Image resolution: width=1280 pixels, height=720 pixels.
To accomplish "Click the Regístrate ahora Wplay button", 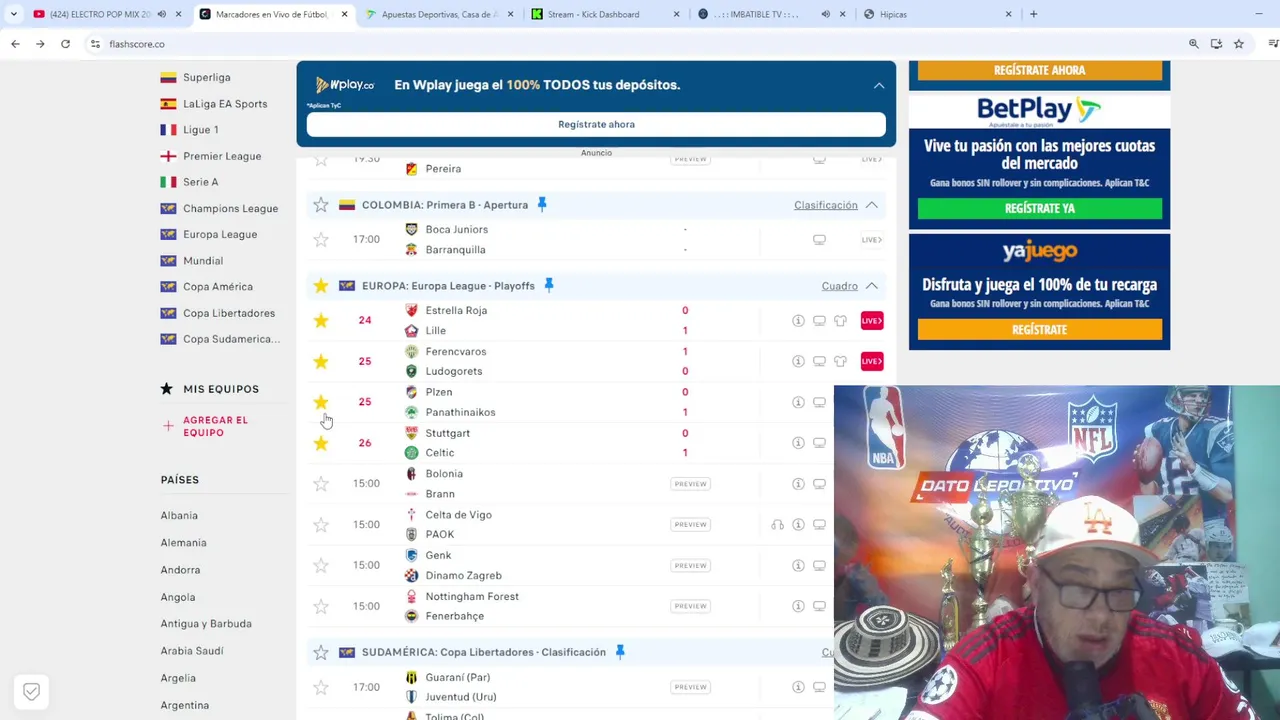I will tap(596, 124).
